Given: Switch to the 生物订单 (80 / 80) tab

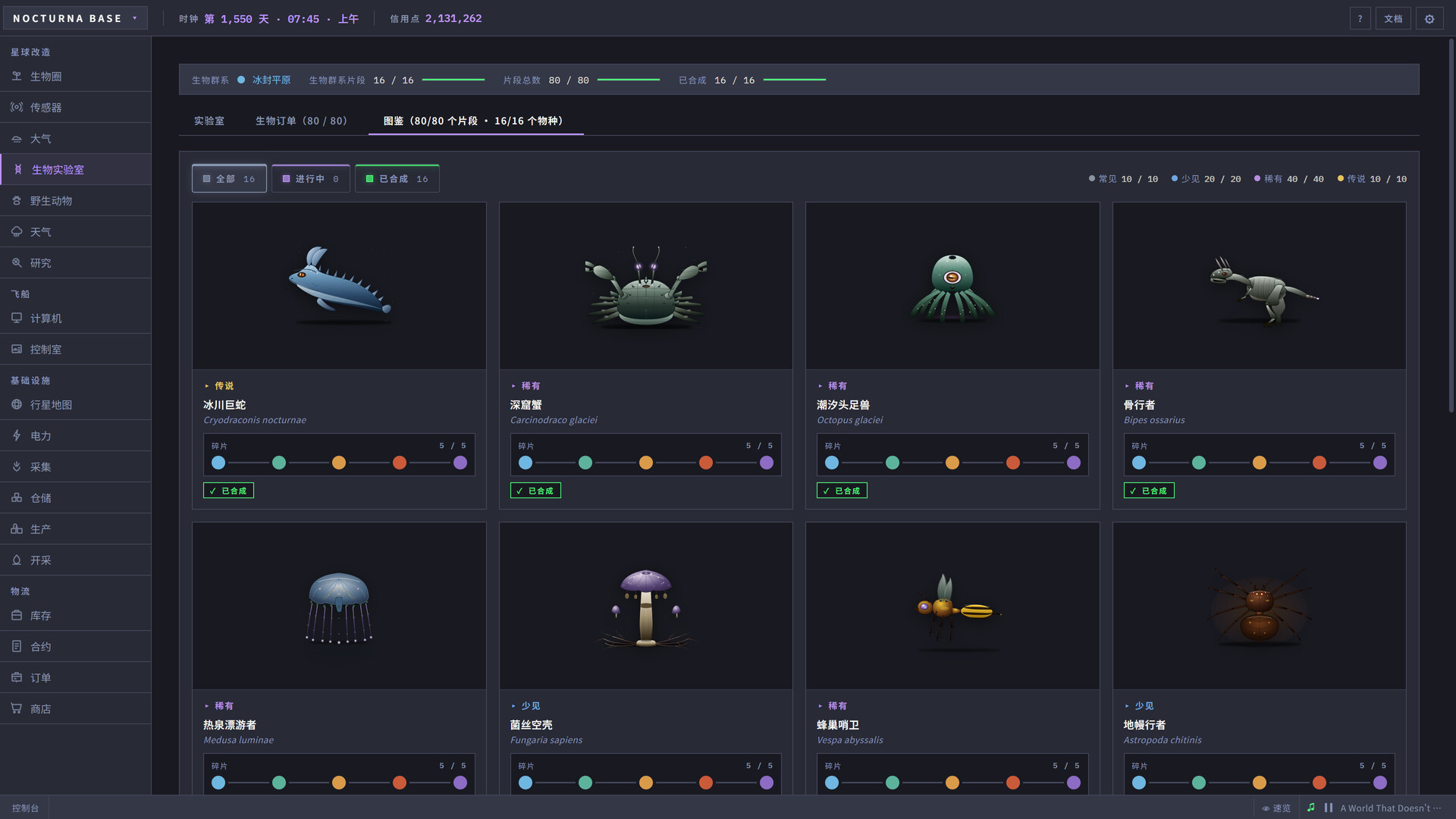Looking at the screenshot, I should coord(302,121).
